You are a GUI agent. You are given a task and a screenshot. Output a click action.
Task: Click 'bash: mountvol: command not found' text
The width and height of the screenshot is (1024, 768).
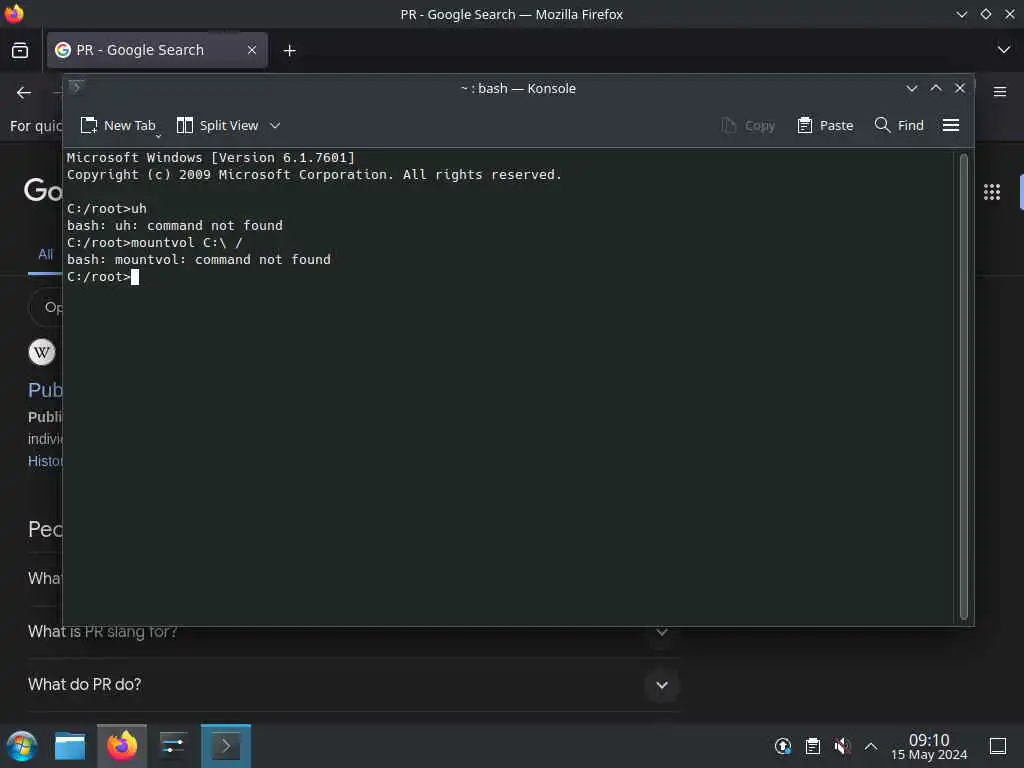pos(199,259)
